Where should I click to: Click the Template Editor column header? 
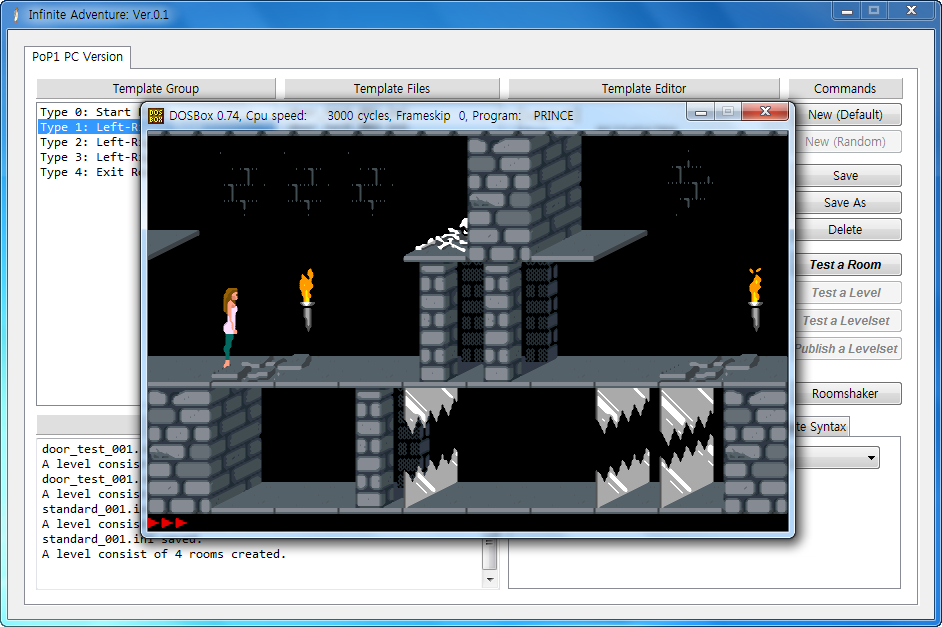(644, 89)
